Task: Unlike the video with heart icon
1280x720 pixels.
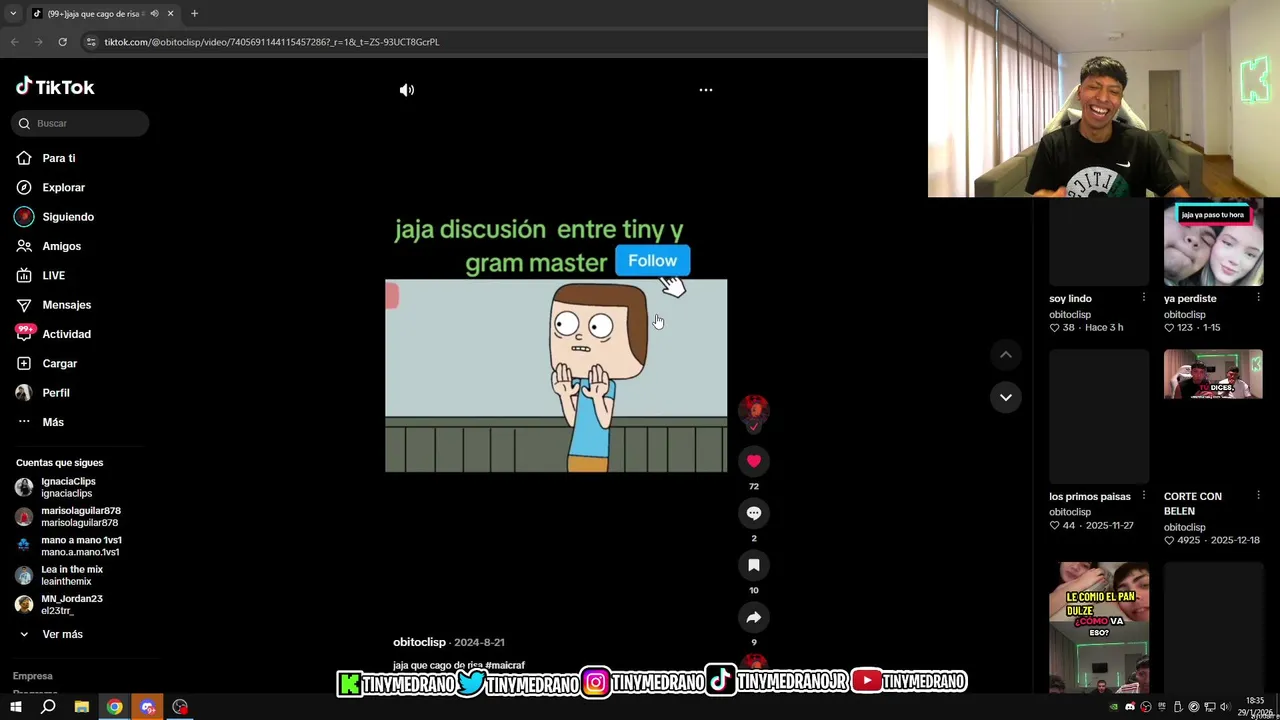Action: tap(754, 461)
